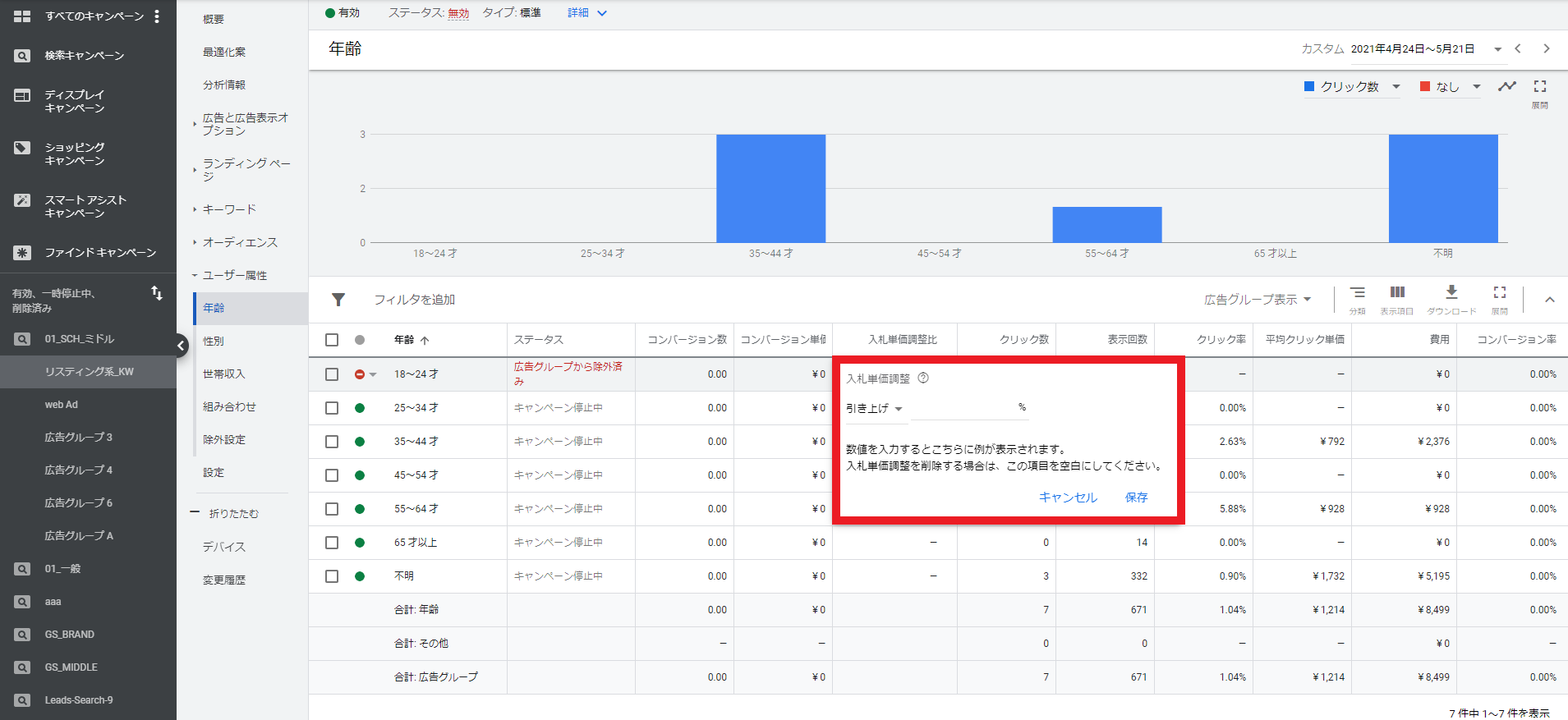Open the all campaigns grid icon
The width and height of the screenshot is (1568, 720).
point(22,16)
